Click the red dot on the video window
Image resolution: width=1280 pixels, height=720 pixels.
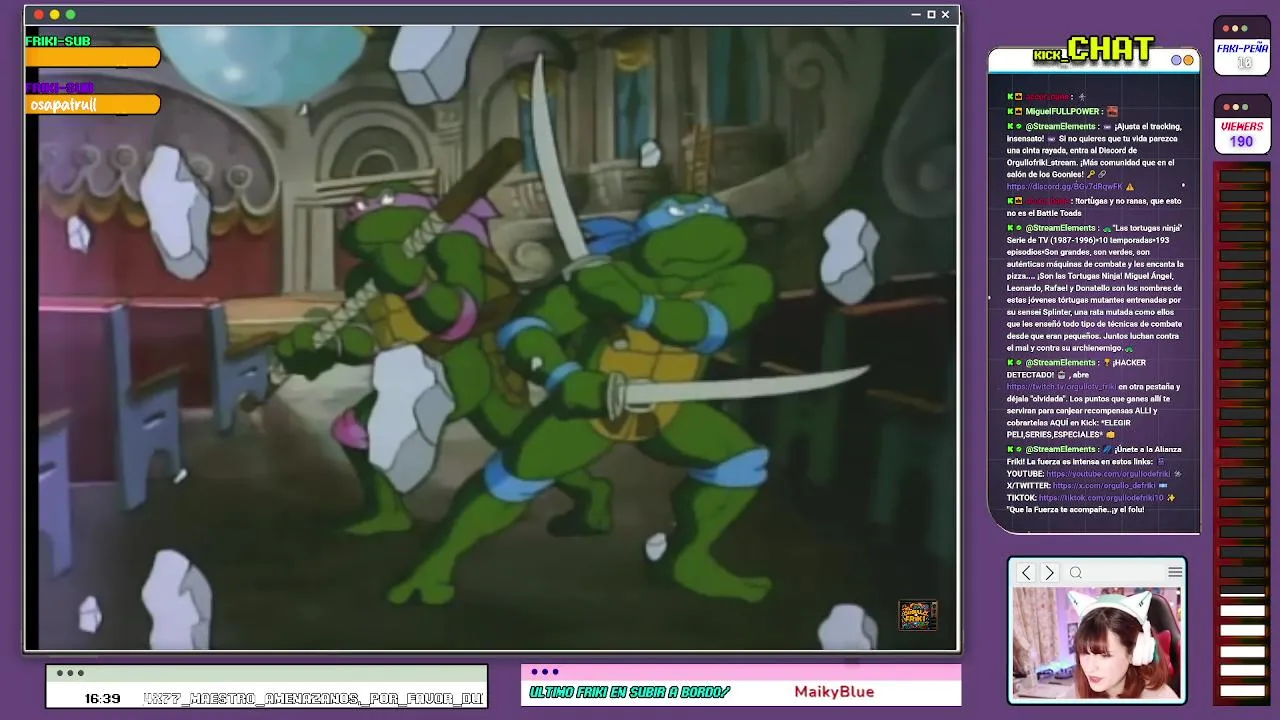(x=39, y=14)
